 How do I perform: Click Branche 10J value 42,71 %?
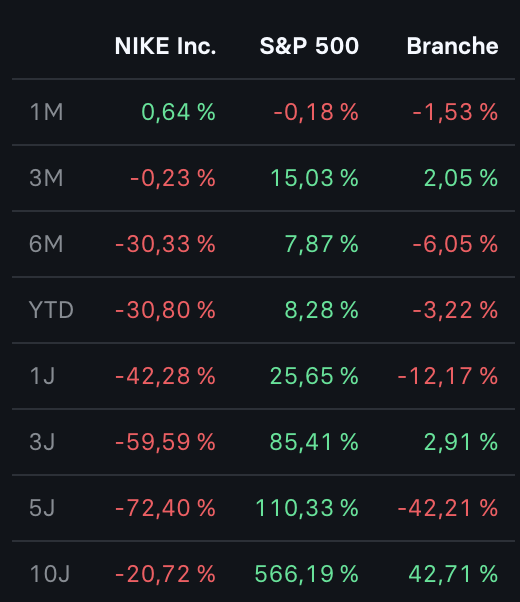pyautogui.click(x=453, y=574)
